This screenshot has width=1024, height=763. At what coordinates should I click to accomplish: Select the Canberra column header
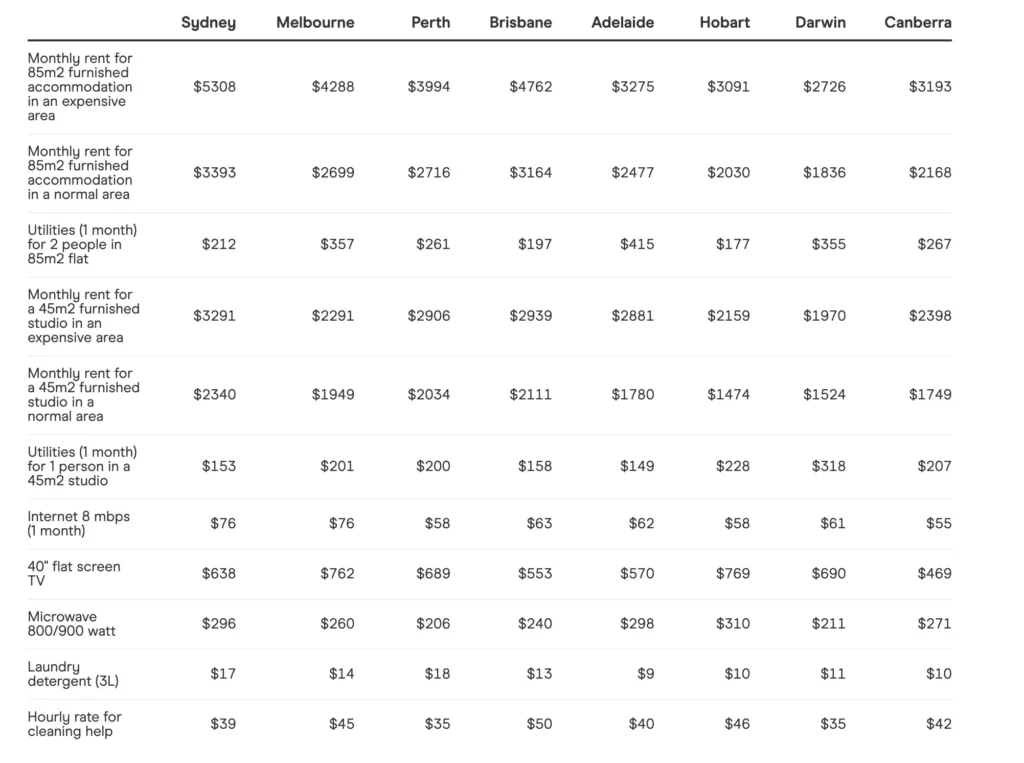[918, 22]
